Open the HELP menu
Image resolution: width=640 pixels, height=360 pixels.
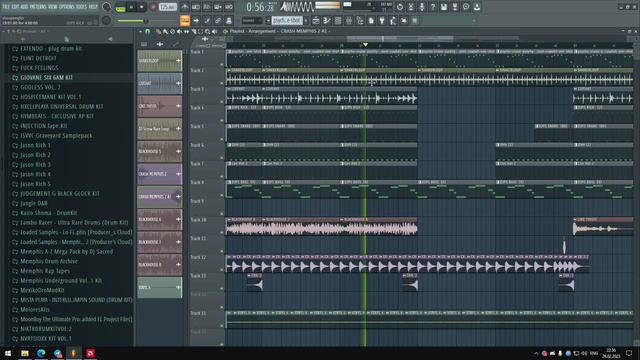pyautogui.click(x=93, y=7)
